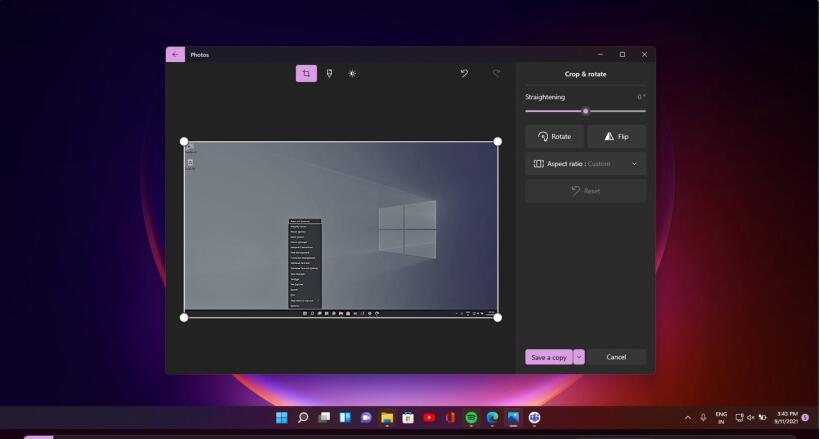Select the top-right crop handle
The height and width of the screenshot is (439, 820).
click(498, 141)
